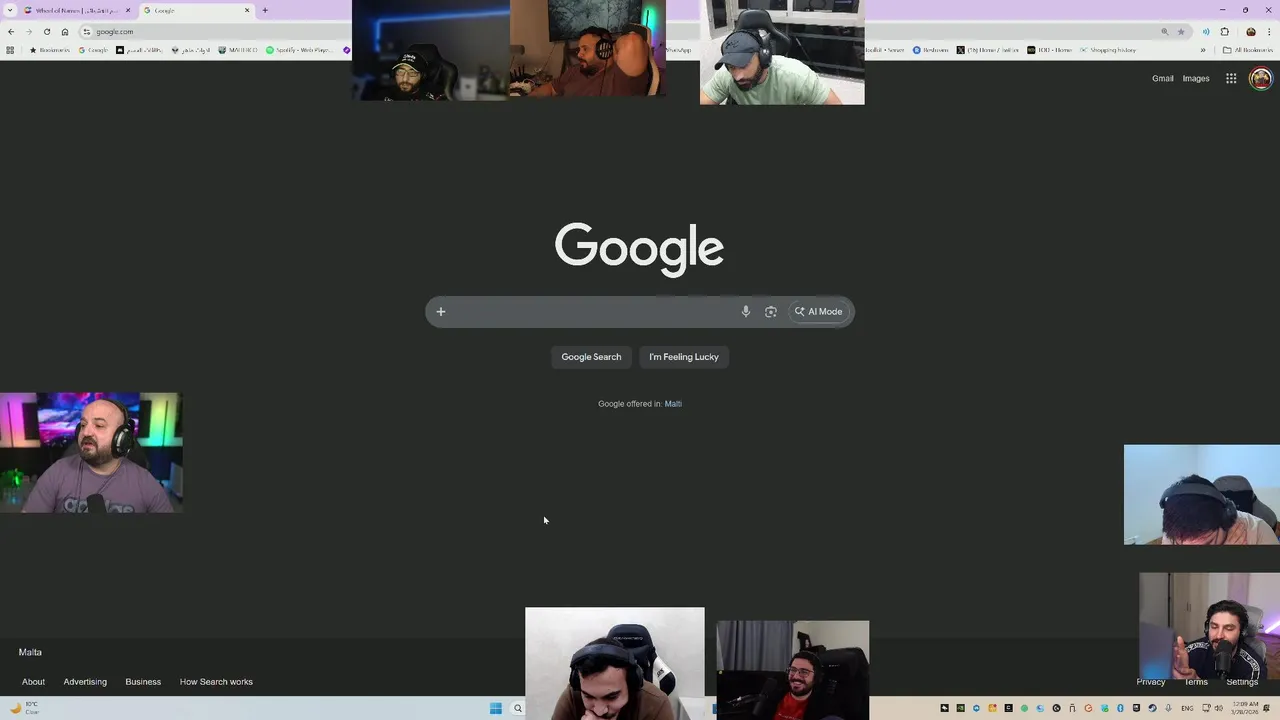Click the media audio control icon in toolbar
This screenshot has width=1280, height=720.
[x=1206, y=32]
